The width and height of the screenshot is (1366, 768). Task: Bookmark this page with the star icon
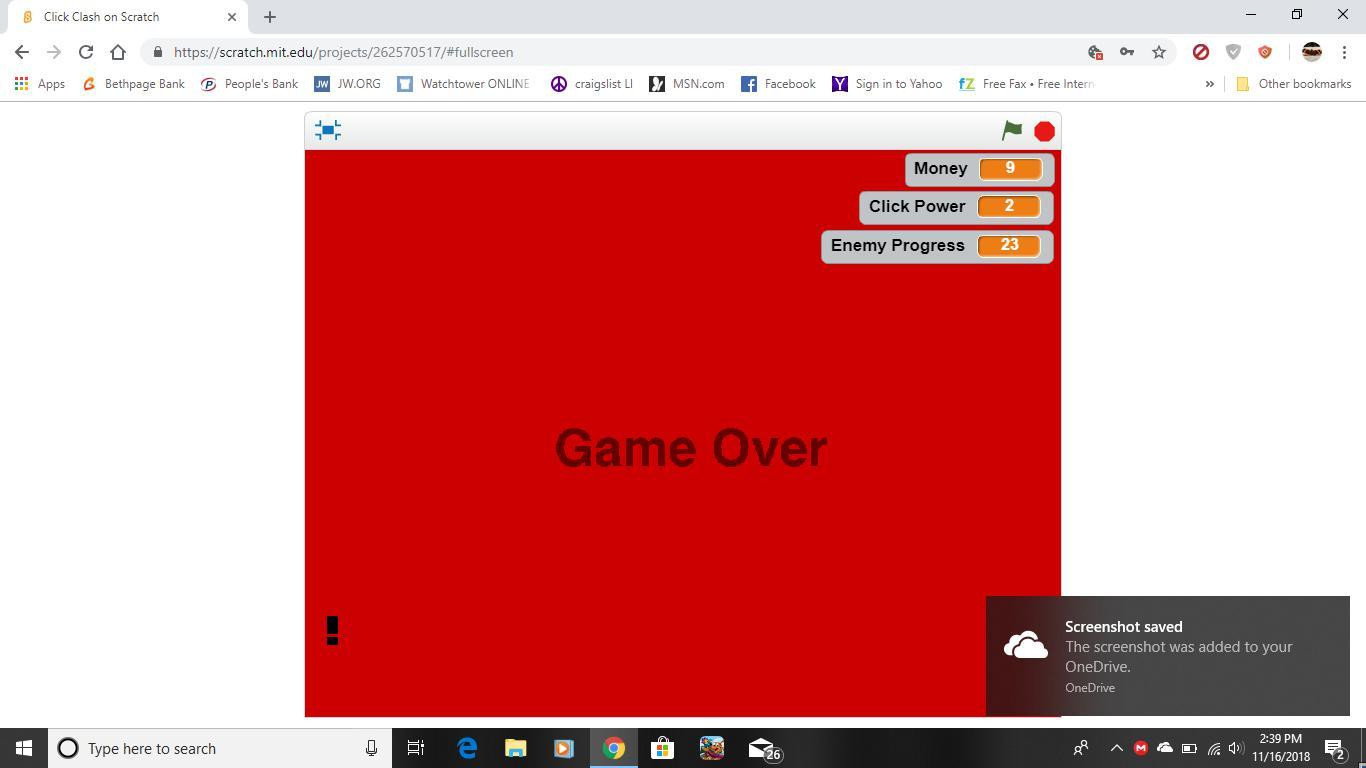pyautogui.click(x=1159, y=52)
